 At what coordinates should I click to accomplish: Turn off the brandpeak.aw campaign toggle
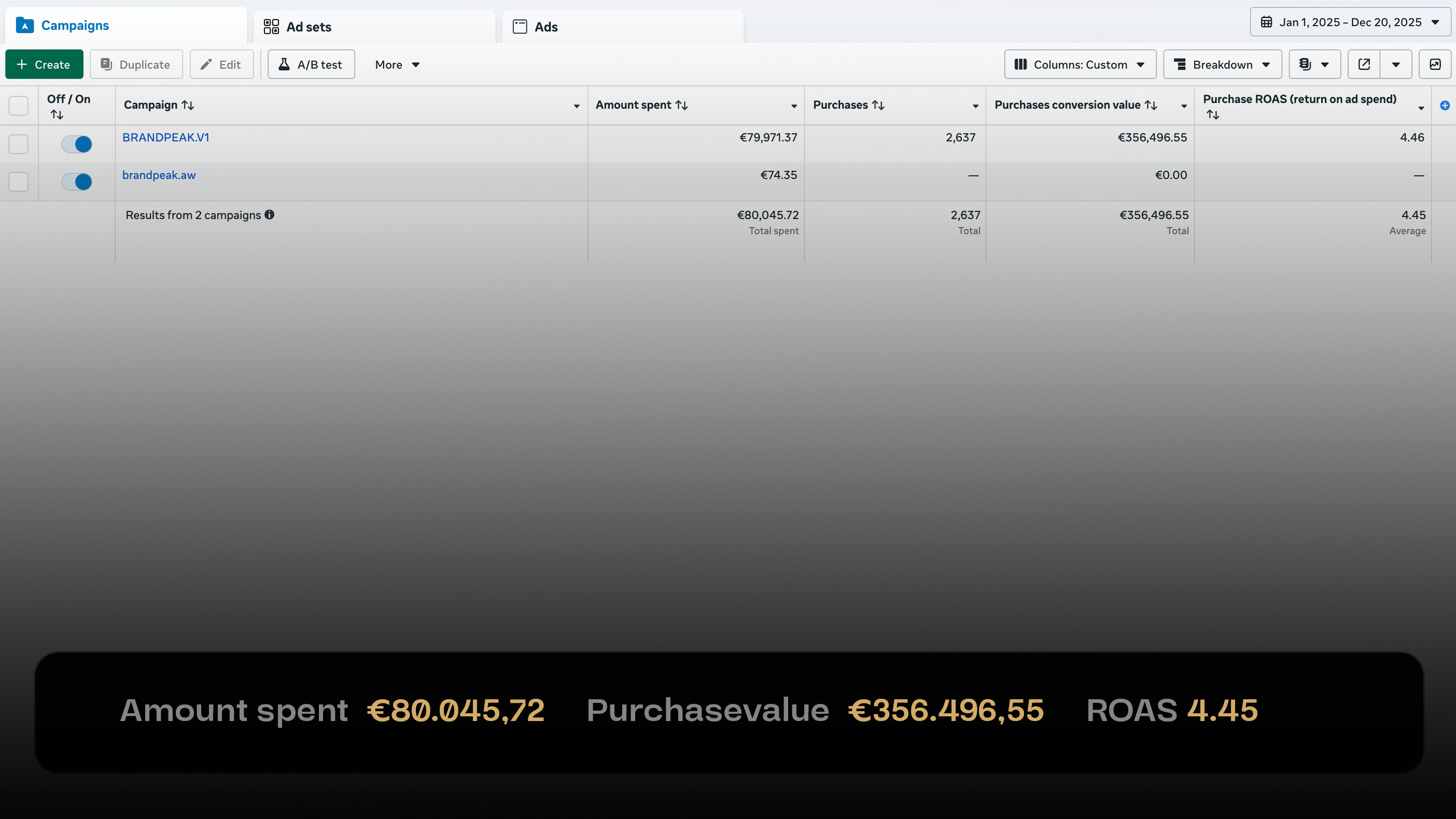click(77, 182)
